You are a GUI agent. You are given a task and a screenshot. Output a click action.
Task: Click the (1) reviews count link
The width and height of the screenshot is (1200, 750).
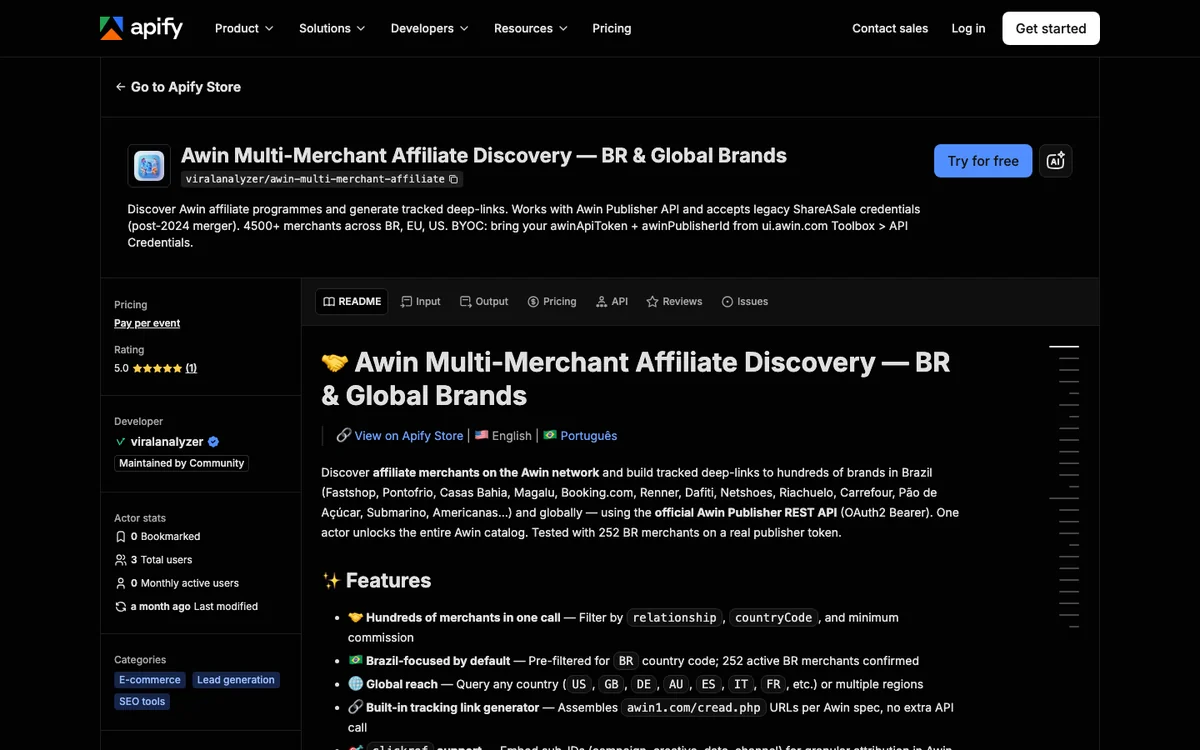(x=191, y=368)
